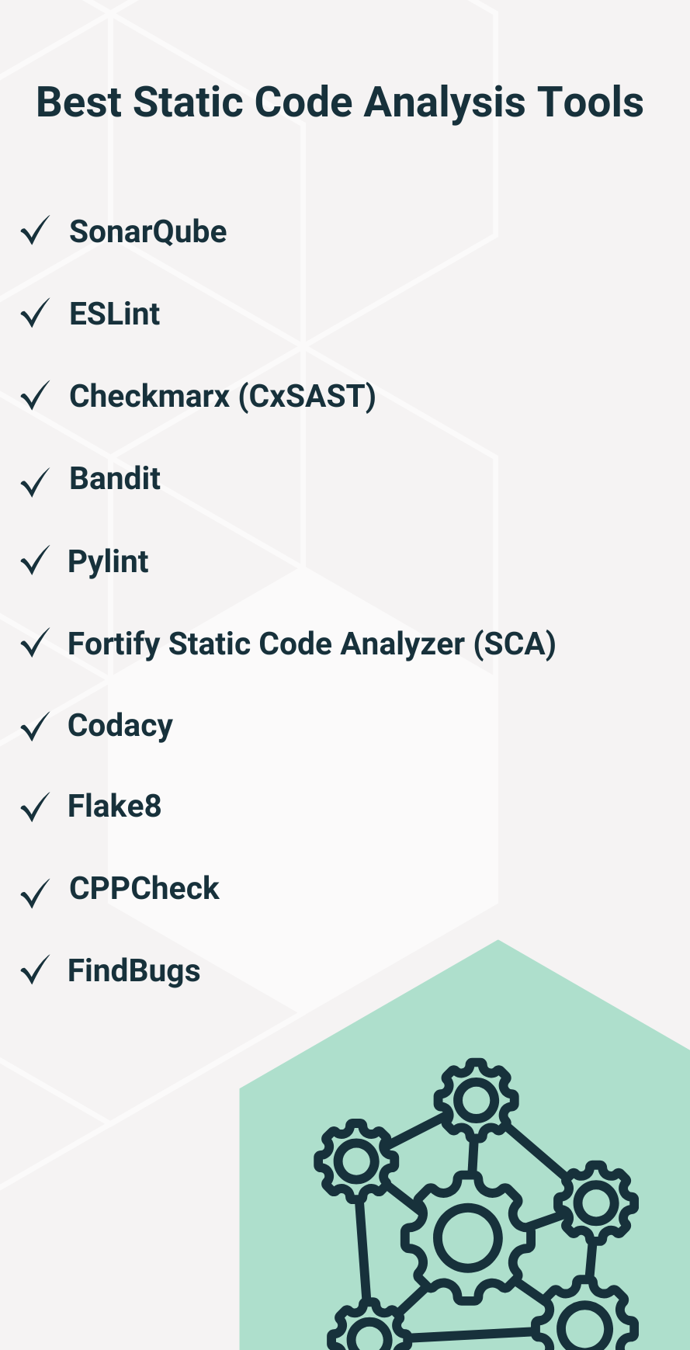Click the checkmark beside FindBugs

point(35,970)
